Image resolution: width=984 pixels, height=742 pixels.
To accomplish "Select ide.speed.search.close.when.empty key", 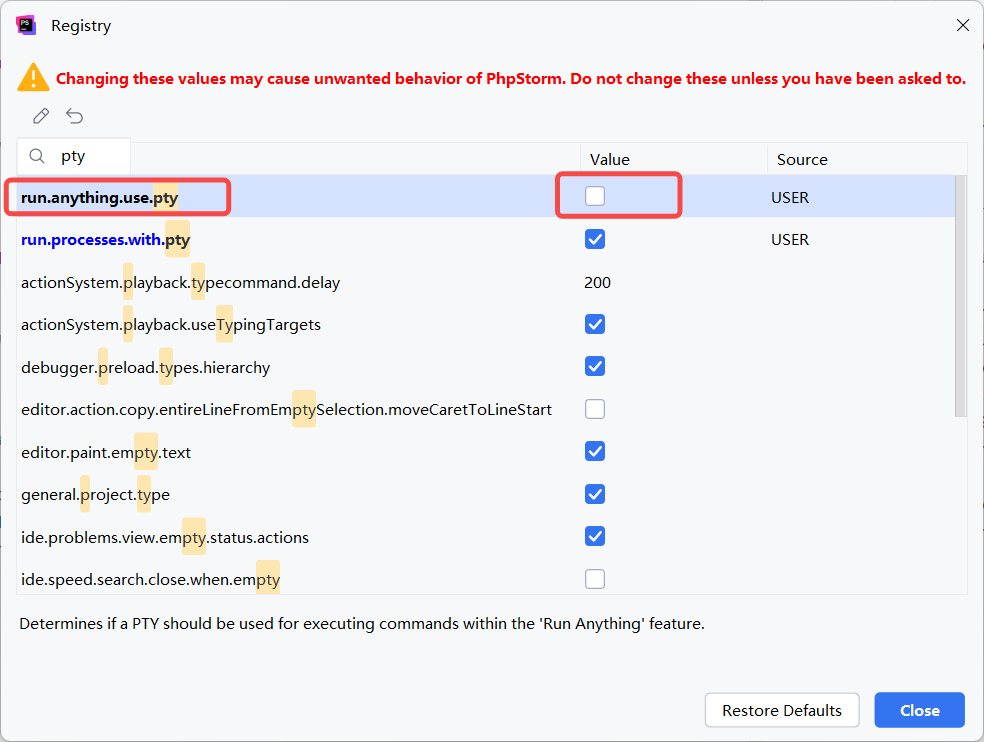I will click(x=151, y=579).
